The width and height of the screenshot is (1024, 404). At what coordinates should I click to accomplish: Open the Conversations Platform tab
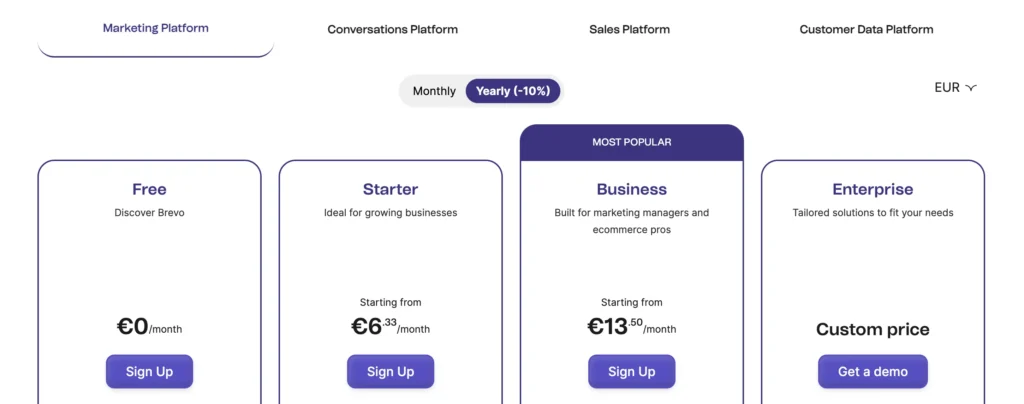tap(392, 29)
